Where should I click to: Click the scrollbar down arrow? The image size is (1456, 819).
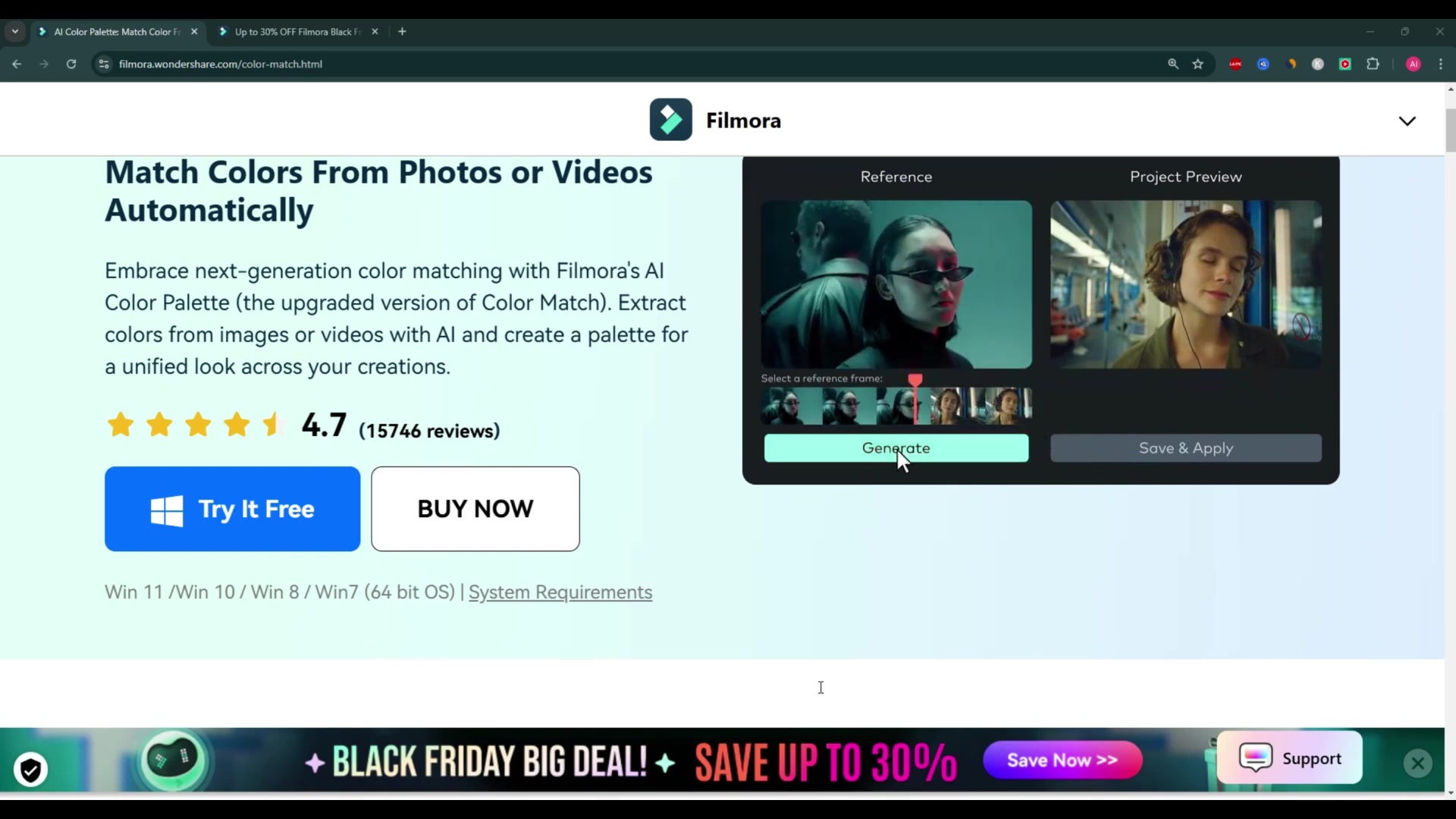1450,793
